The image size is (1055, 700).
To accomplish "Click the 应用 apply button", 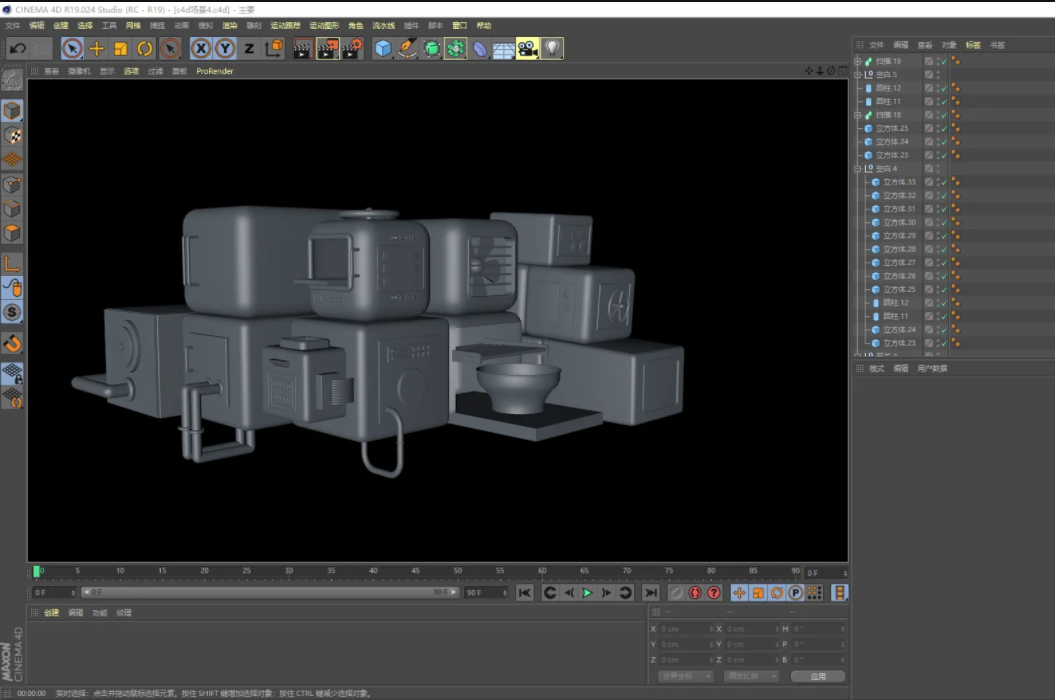I will click(x=818, y=676).
